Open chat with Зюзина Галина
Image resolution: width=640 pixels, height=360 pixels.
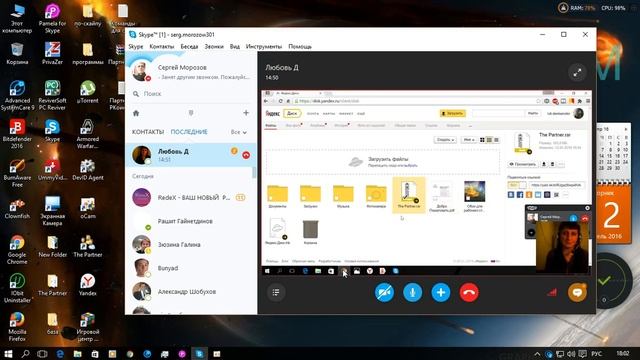[x=191, y=244]
